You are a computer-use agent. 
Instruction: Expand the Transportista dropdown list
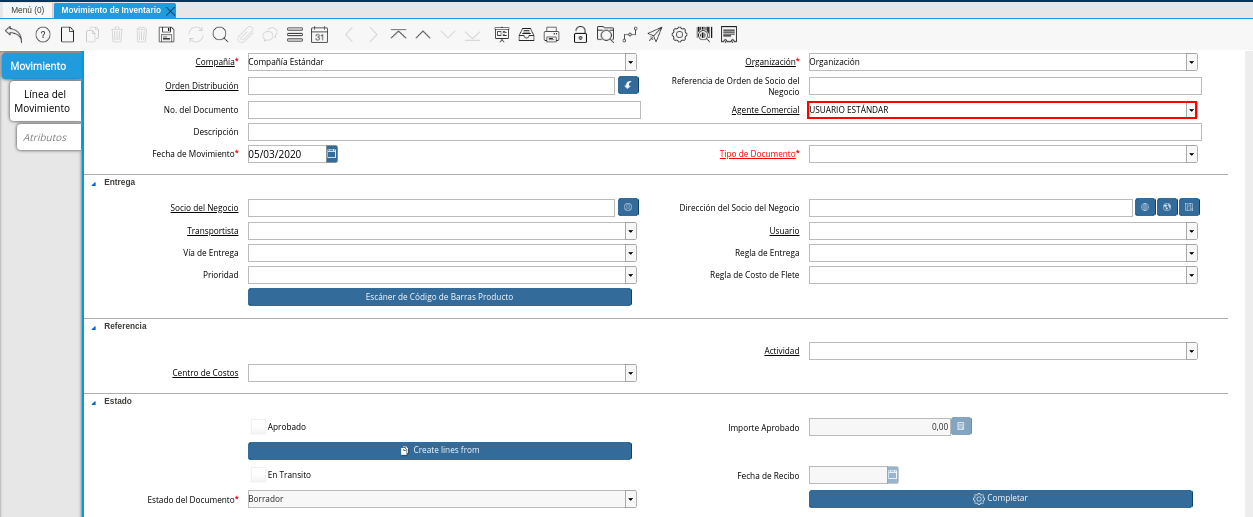[x=630, y=231]
